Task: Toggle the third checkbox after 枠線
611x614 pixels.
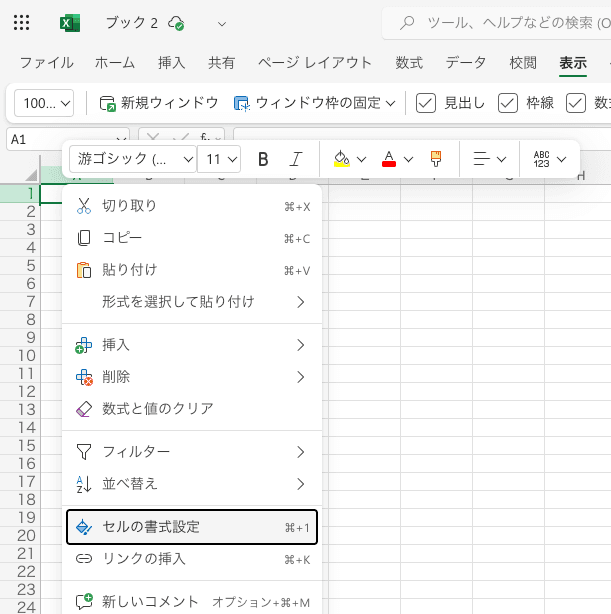Action: (x=576, y=103)
